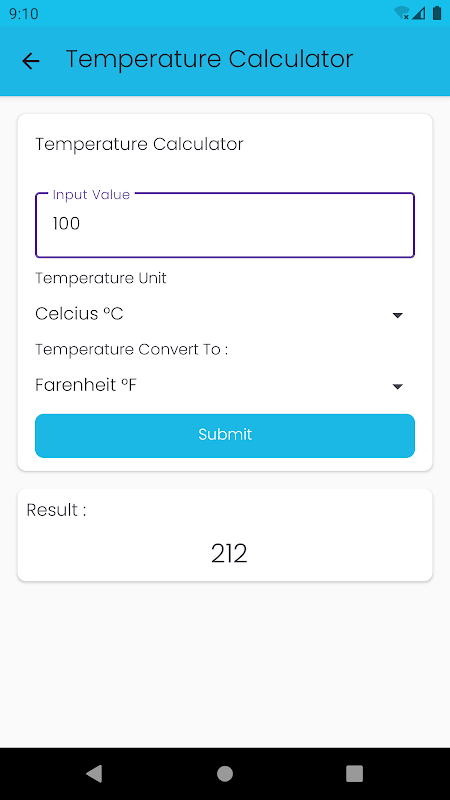Focus the Input Value field with 100

(224, 225)
